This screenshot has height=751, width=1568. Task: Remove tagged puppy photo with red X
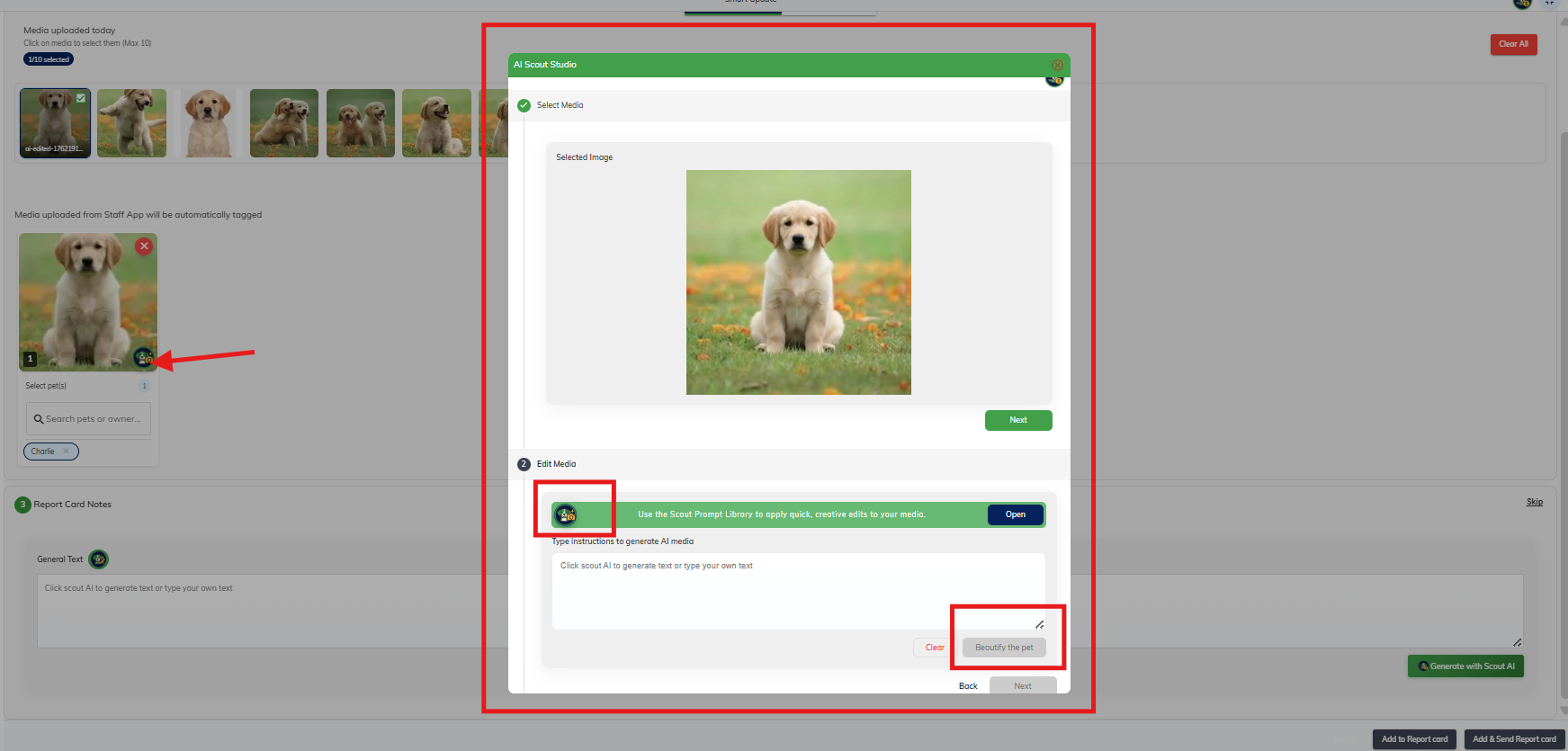pos(144,246)
